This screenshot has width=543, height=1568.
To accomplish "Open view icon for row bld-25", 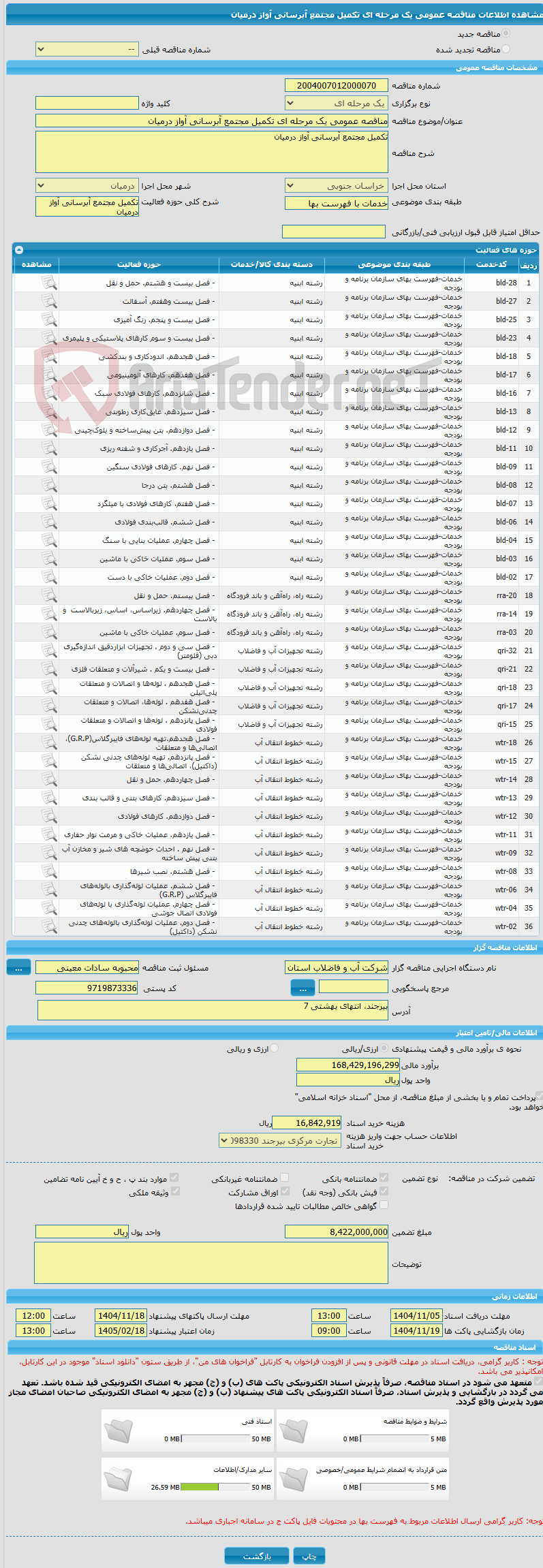I will 49,319.
